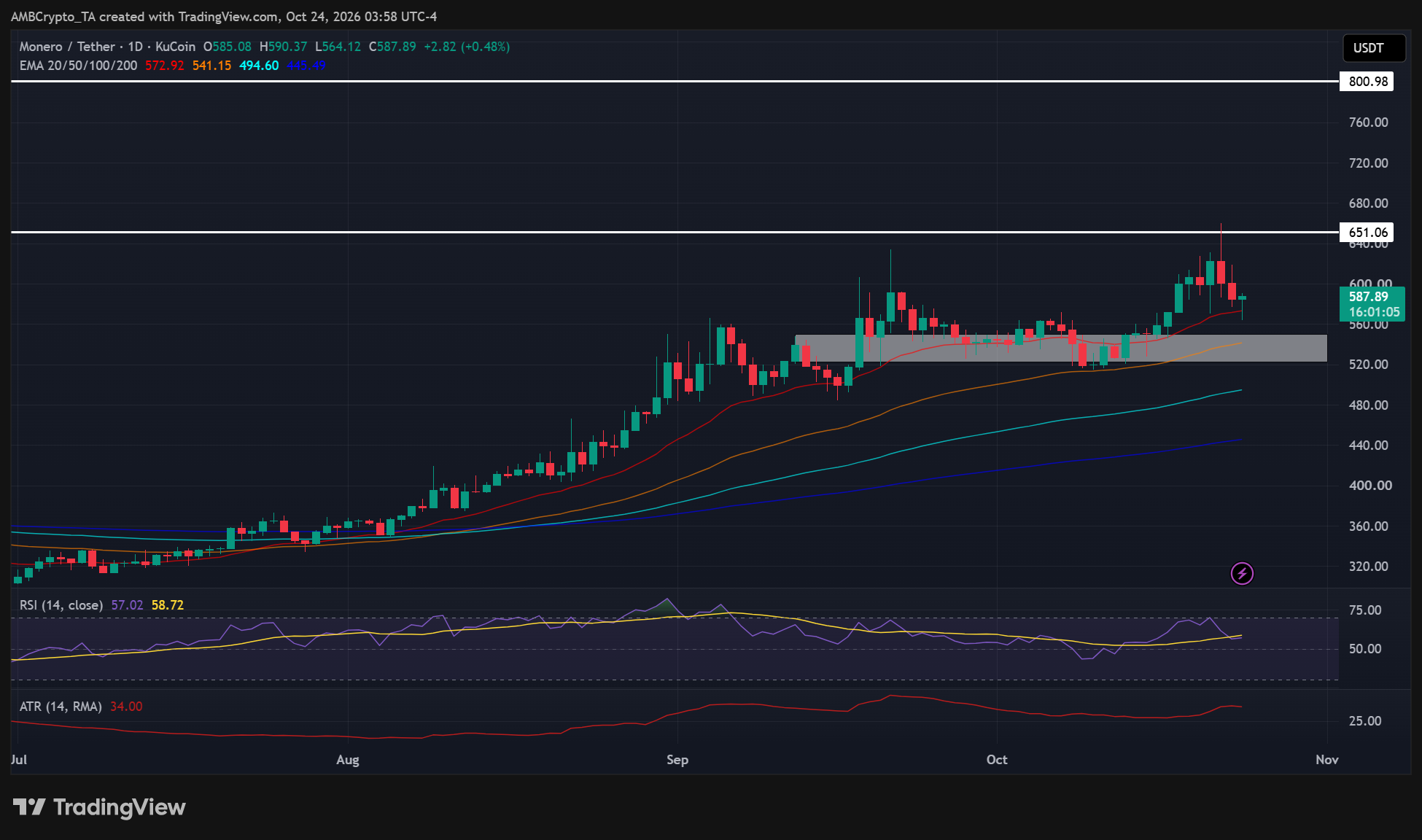Click the EMA 20/50/100/200 indicator legend
The height and width of the screenshot is (840, 1422).
click(x=78, y=66)
